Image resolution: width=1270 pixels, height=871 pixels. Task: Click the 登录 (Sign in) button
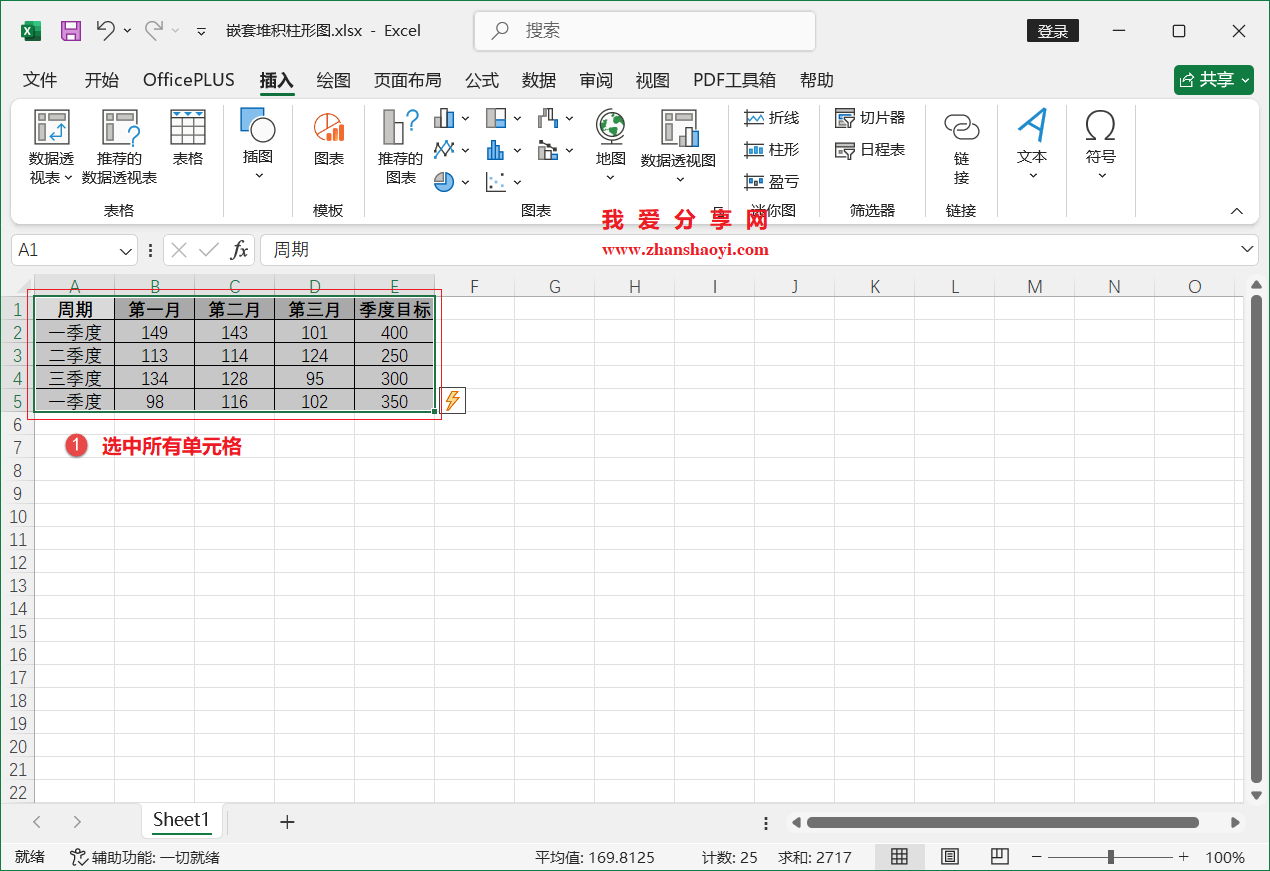coord(1052,31)
